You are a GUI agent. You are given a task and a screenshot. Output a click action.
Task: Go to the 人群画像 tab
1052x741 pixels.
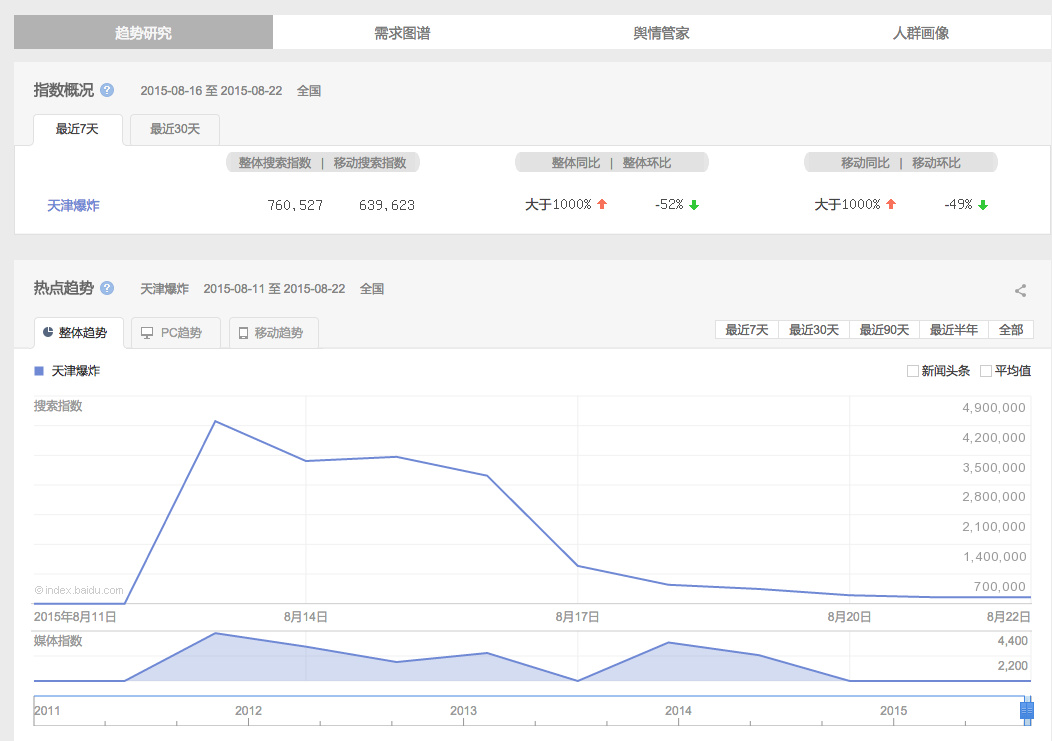920,33
